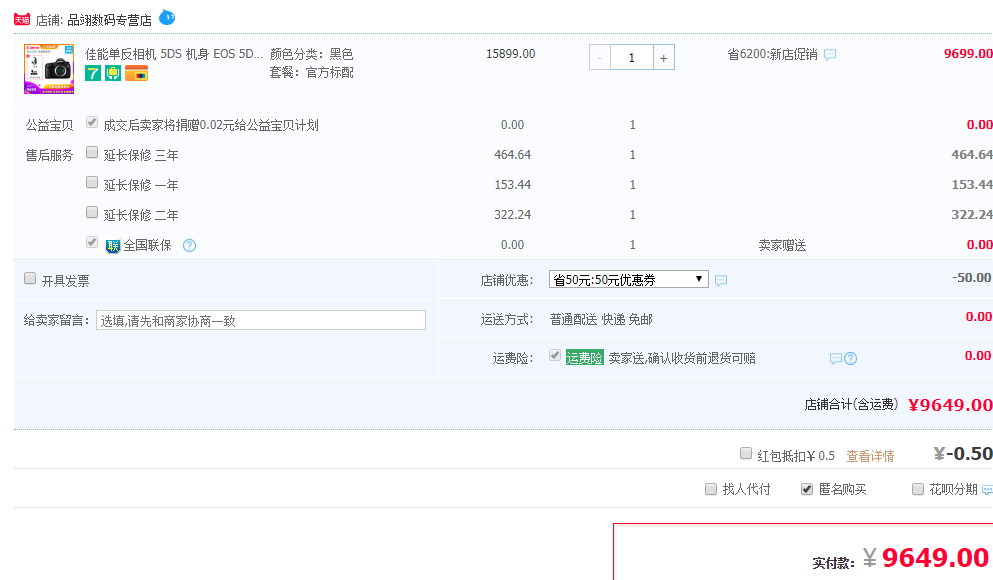Image resolution: width=993 pixels, height=580 pixels.
Task: Check the 延长保修 三年 checkbox
Action: click(x=92, y=152)
